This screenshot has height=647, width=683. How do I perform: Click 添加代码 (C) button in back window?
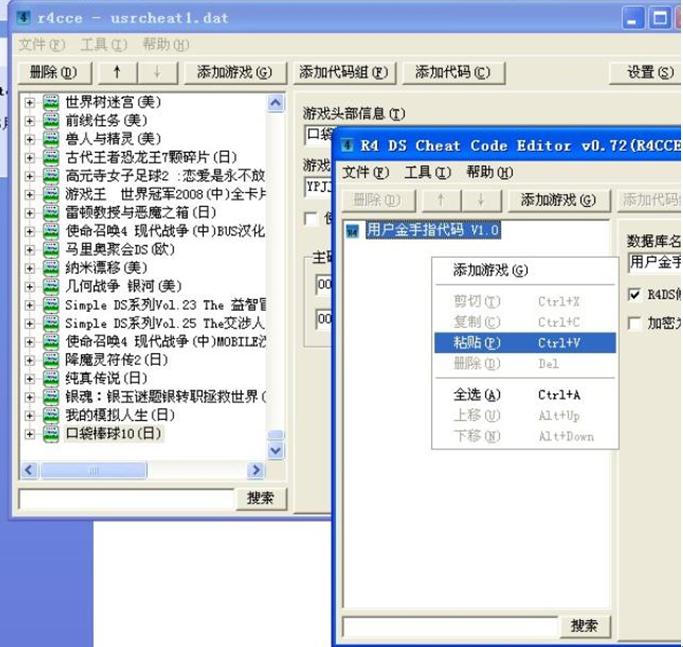(453, 72)
